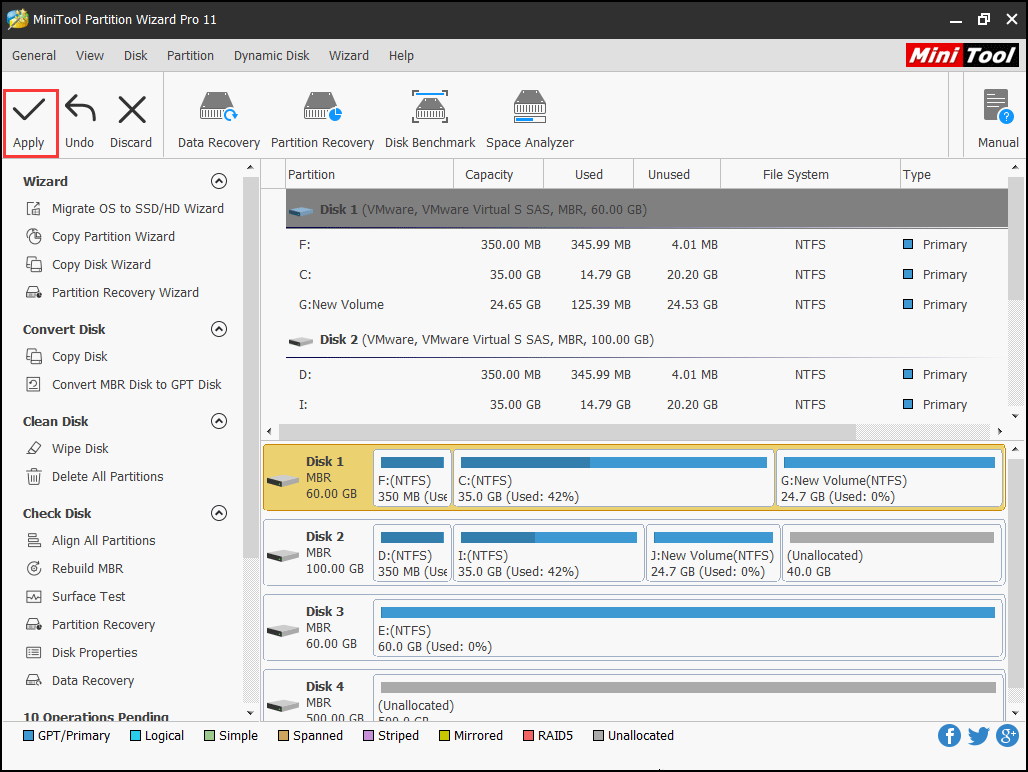The image size is (1028, 772).
Task: Open the Disk menu
Action: 136,56
